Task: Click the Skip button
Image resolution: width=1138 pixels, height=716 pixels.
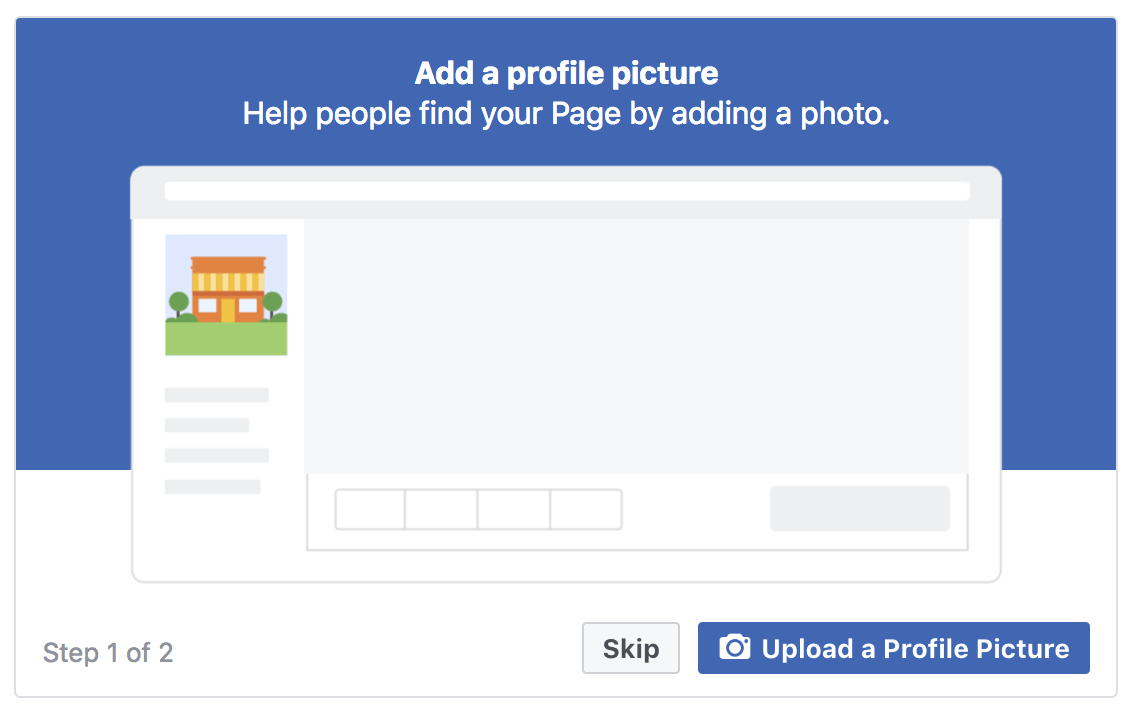Action: click(630, 647)
